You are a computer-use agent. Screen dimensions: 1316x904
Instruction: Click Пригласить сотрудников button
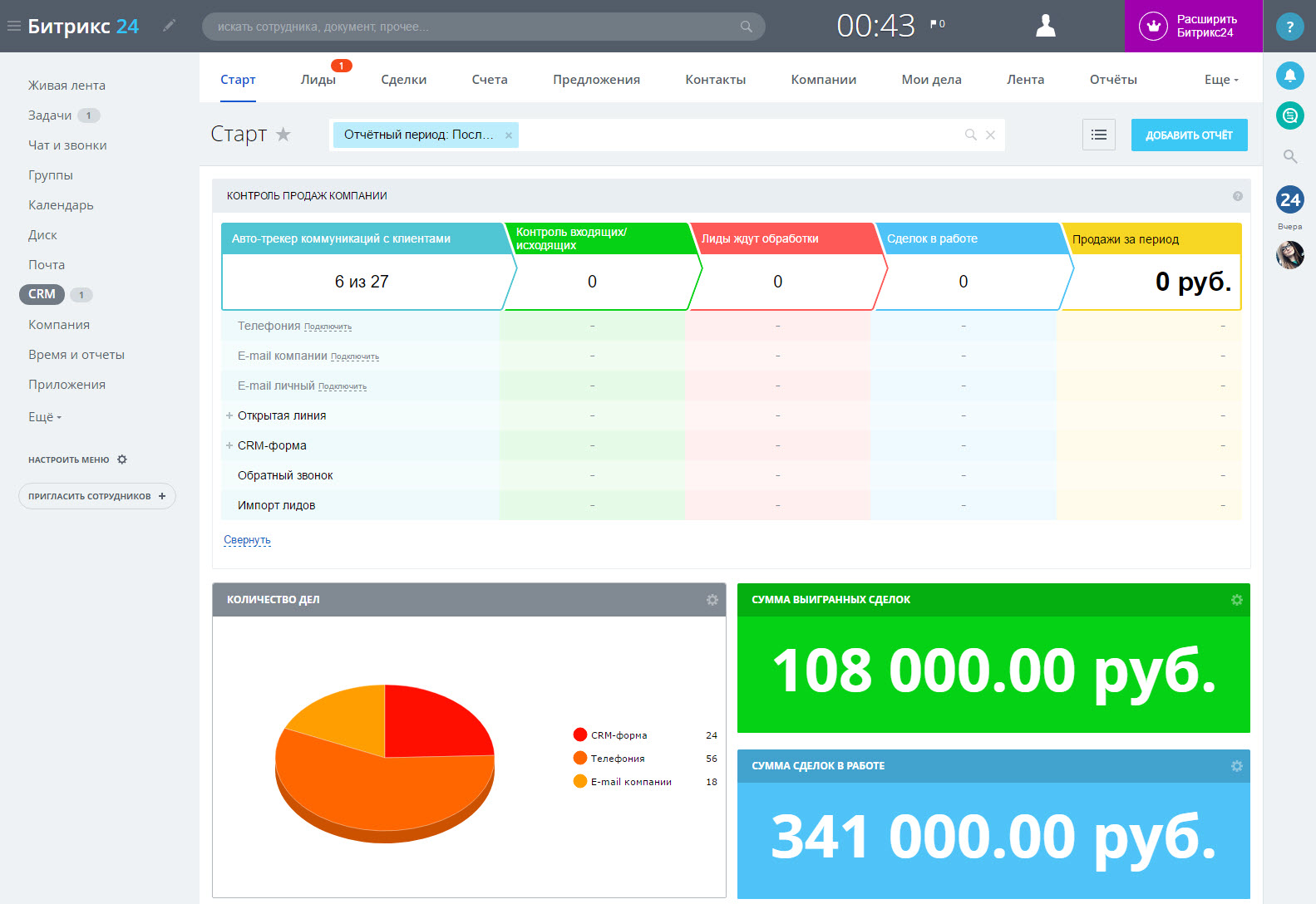coord(97,496)
